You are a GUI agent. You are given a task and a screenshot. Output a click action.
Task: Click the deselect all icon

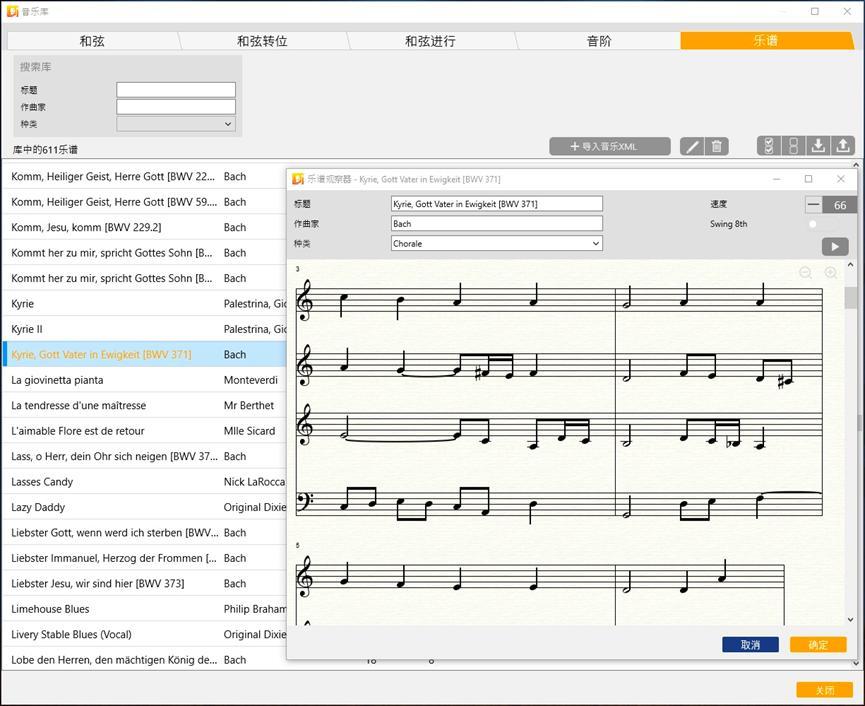pos(793,146)
